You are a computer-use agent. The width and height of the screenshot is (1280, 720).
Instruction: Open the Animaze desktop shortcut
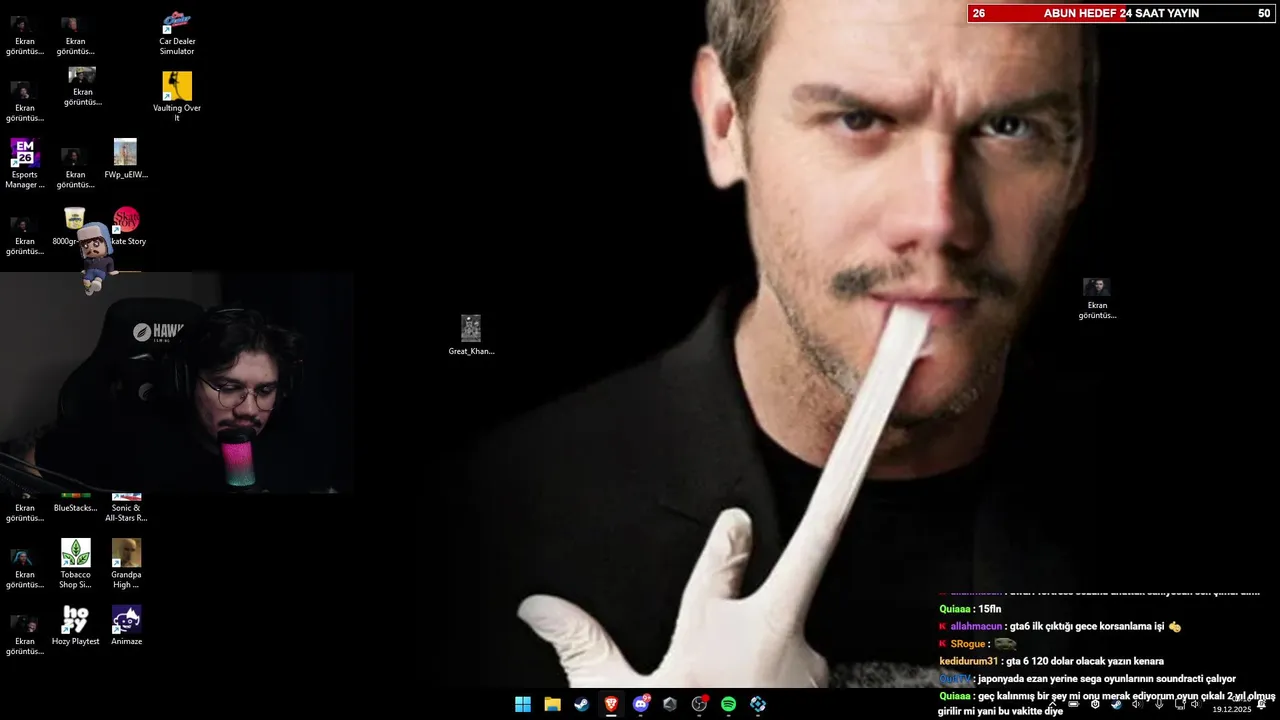[126, 626]
